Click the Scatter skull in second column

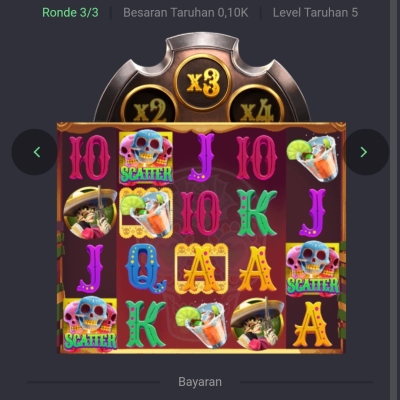coord(146,157)
